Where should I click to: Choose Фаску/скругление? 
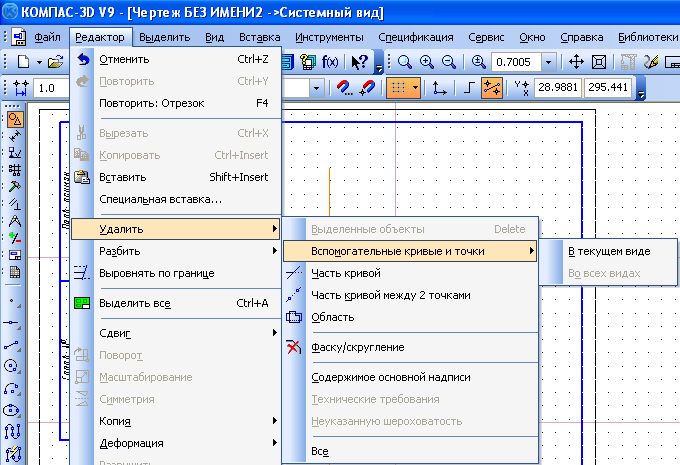click(410, 347)
